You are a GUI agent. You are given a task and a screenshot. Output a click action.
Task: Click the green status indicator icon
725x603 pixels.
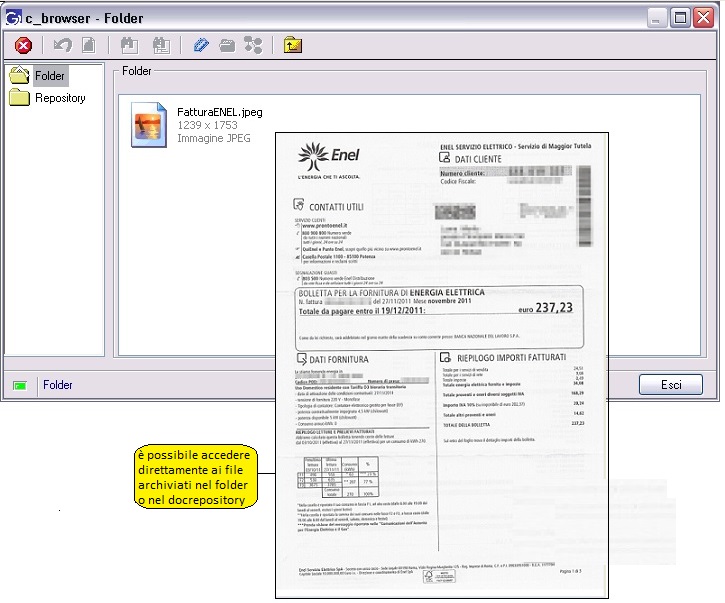pyautogui.click(x=20, y=386)
